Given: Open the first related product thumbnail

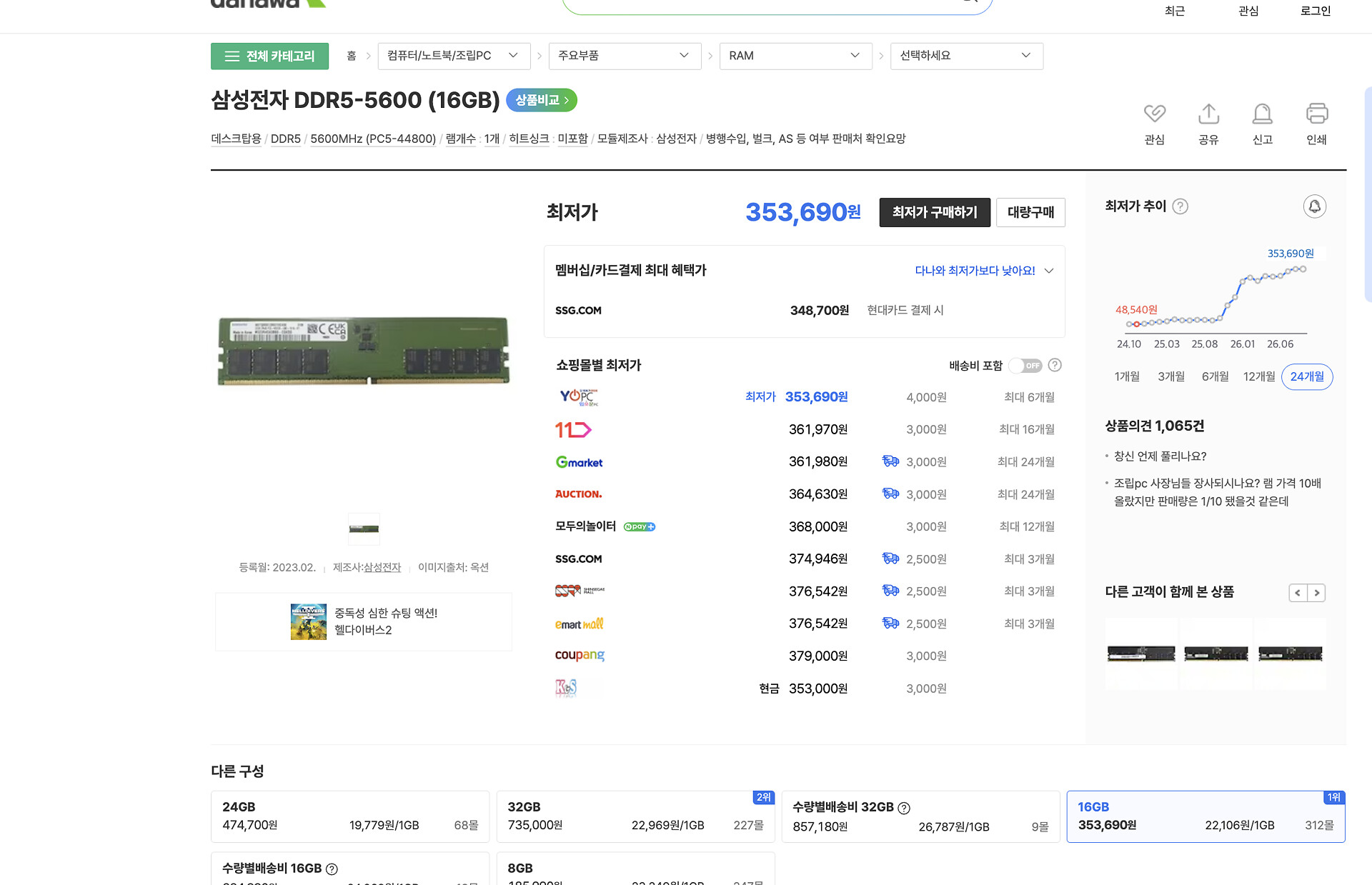Looking at the screenshot, I should 1141,654.
